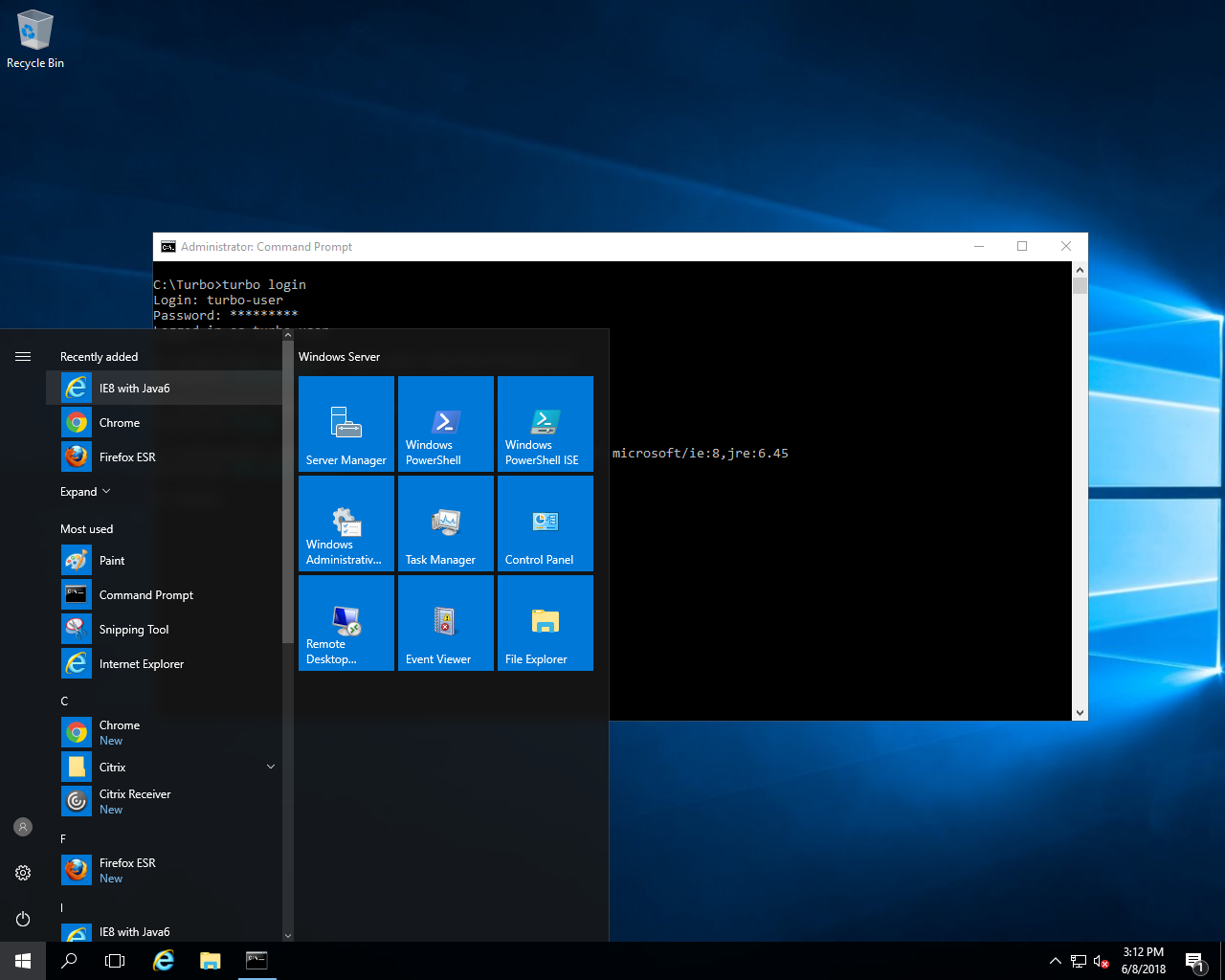
Task: Close the Start menu via the Start button
Action: click(x=21, y=960)
